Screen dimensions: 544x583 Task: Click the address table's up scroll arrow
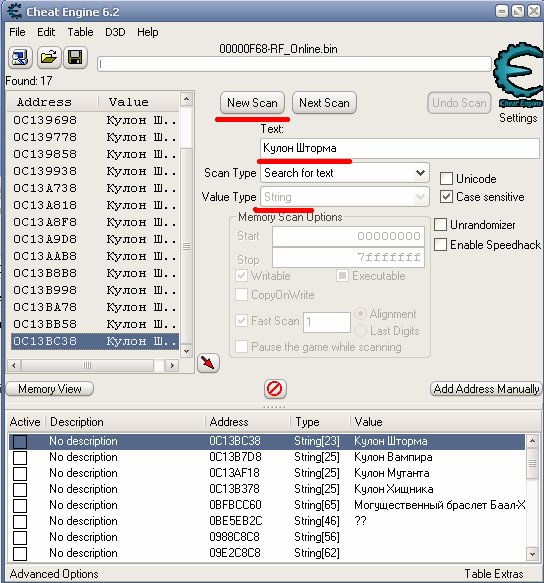click(532, 441)
